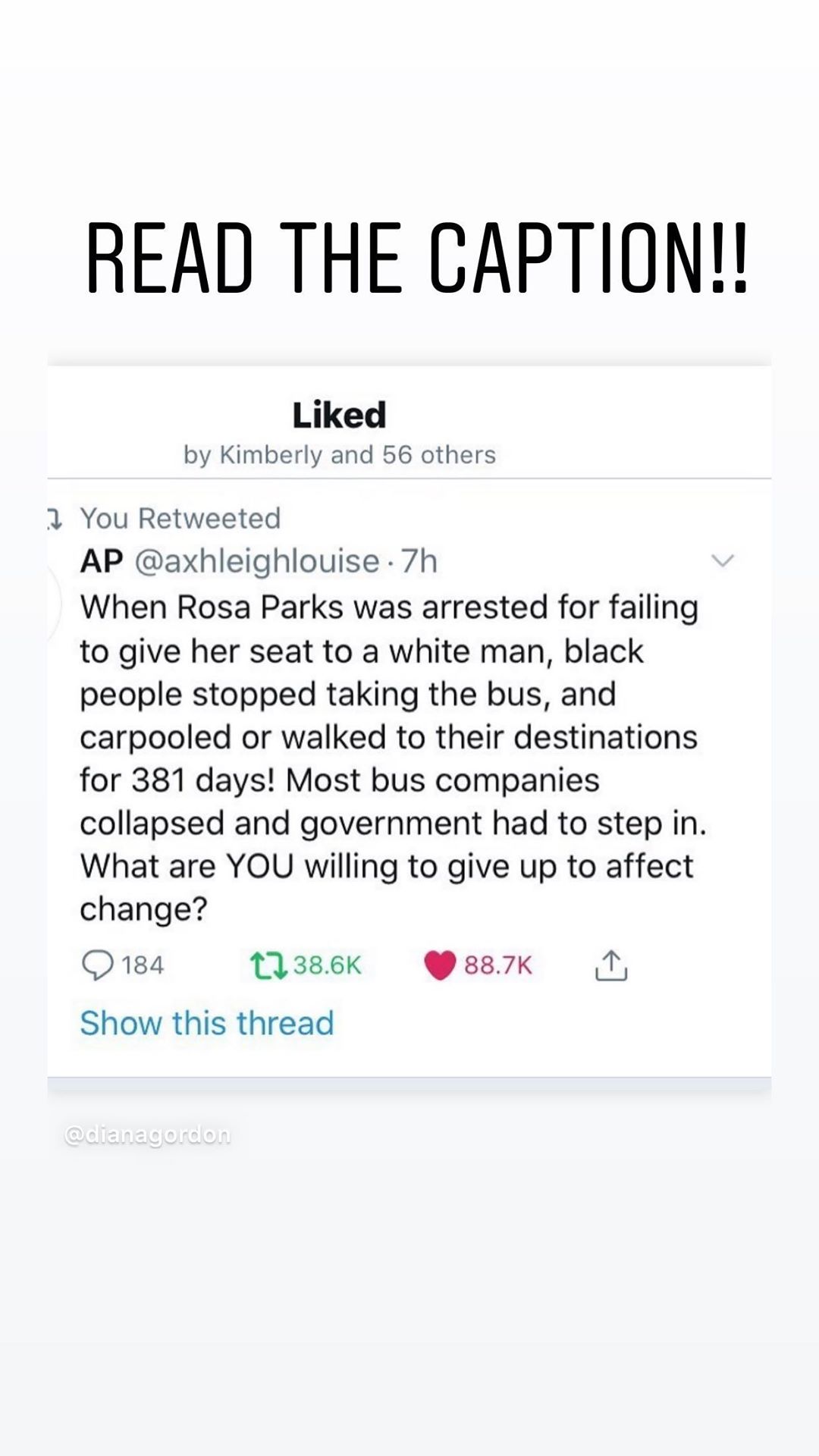Click the AP display name
Viewport: 819px width, 1456px height.
tap(102, 561)
